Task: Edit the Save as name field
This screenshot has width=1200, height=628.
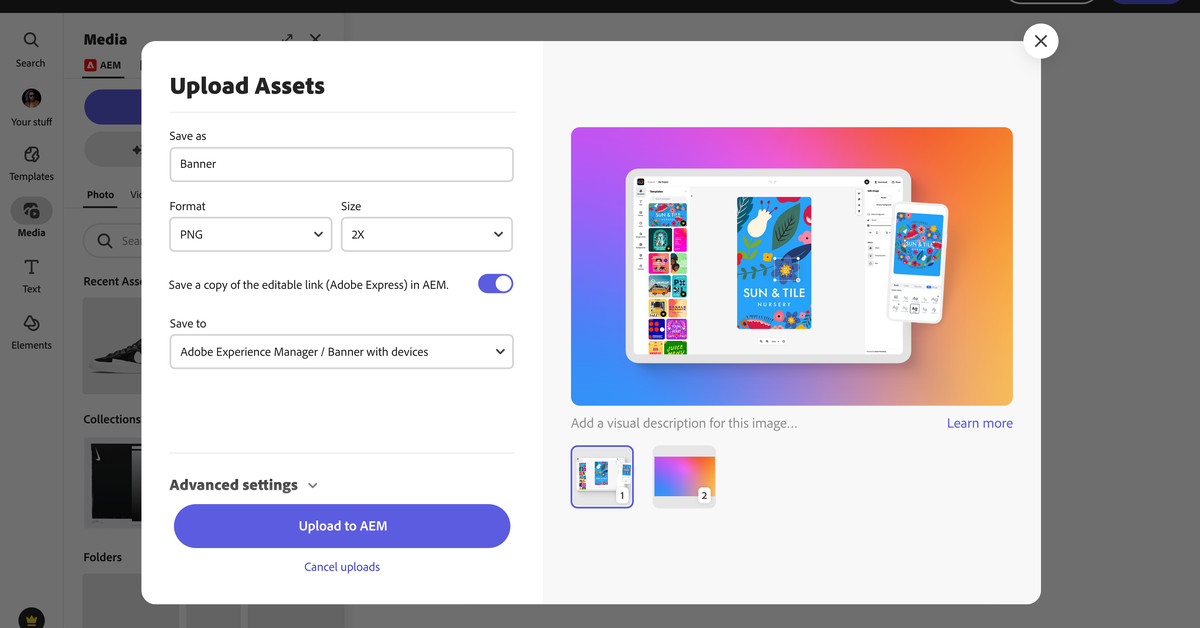Action: [342, 164]
